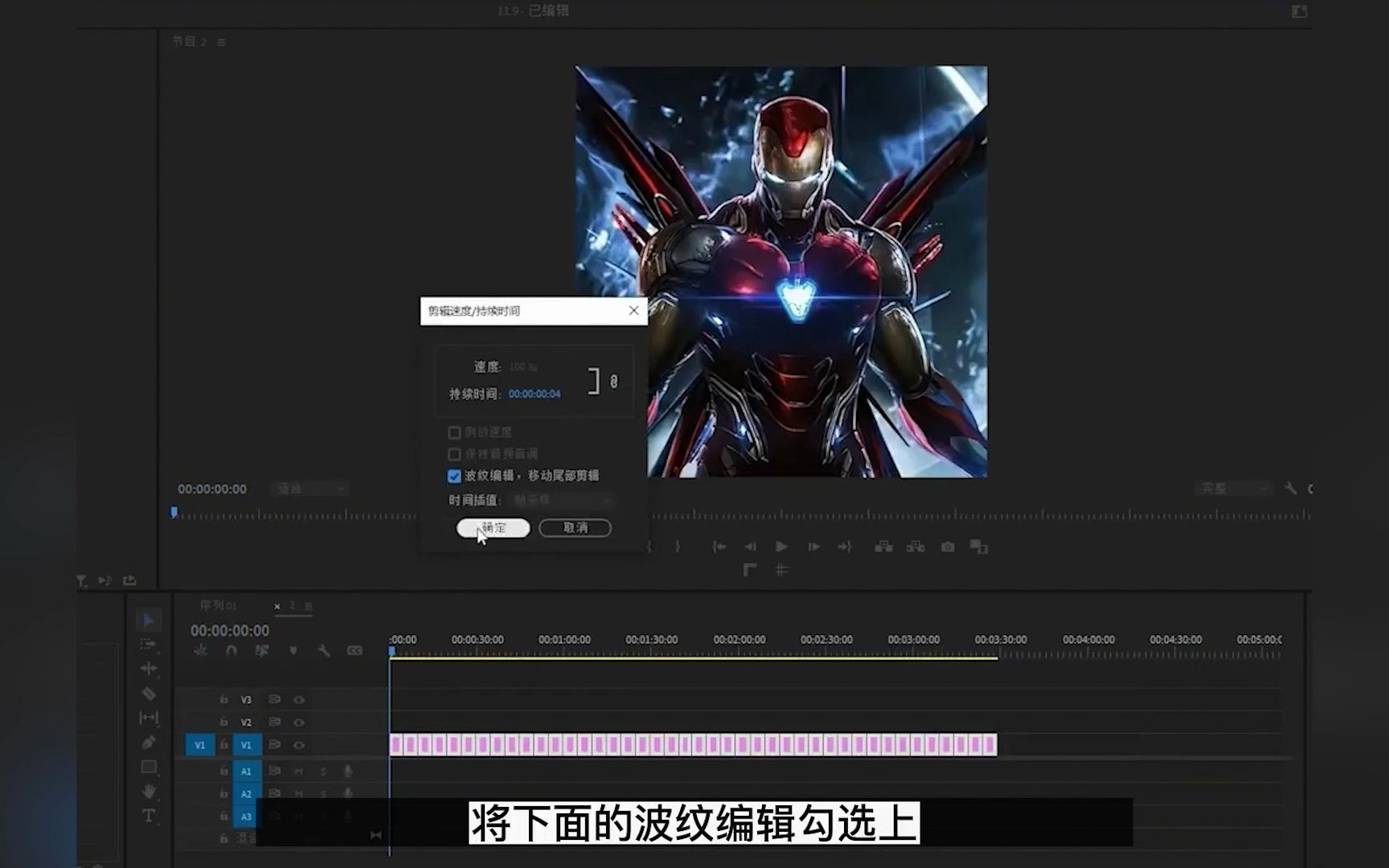Select the Type tool

click(x=149, y=816)
